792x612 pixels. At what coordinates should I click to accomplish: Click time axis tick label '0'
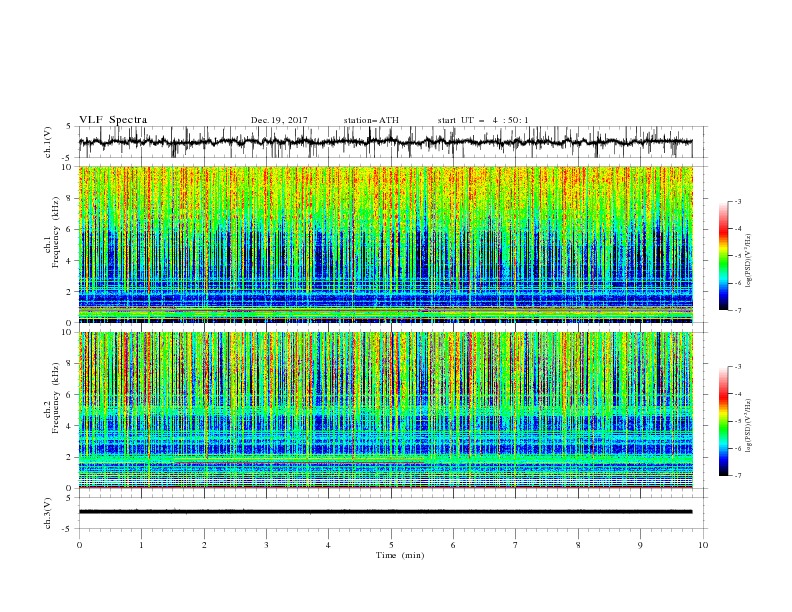[79, 545]
